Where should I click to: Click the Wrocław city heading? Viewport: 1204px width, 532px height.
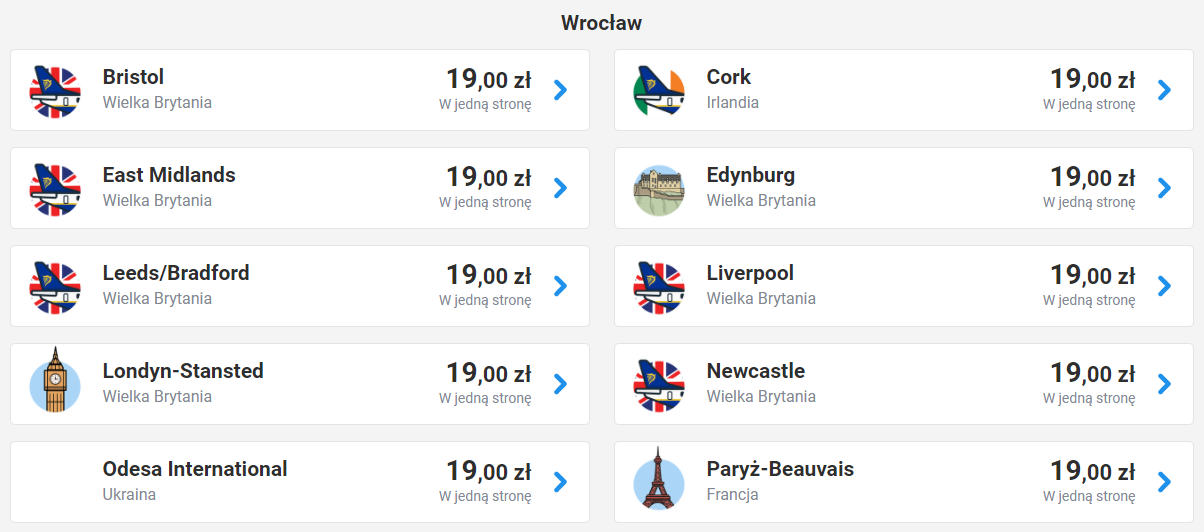(601, 22)
